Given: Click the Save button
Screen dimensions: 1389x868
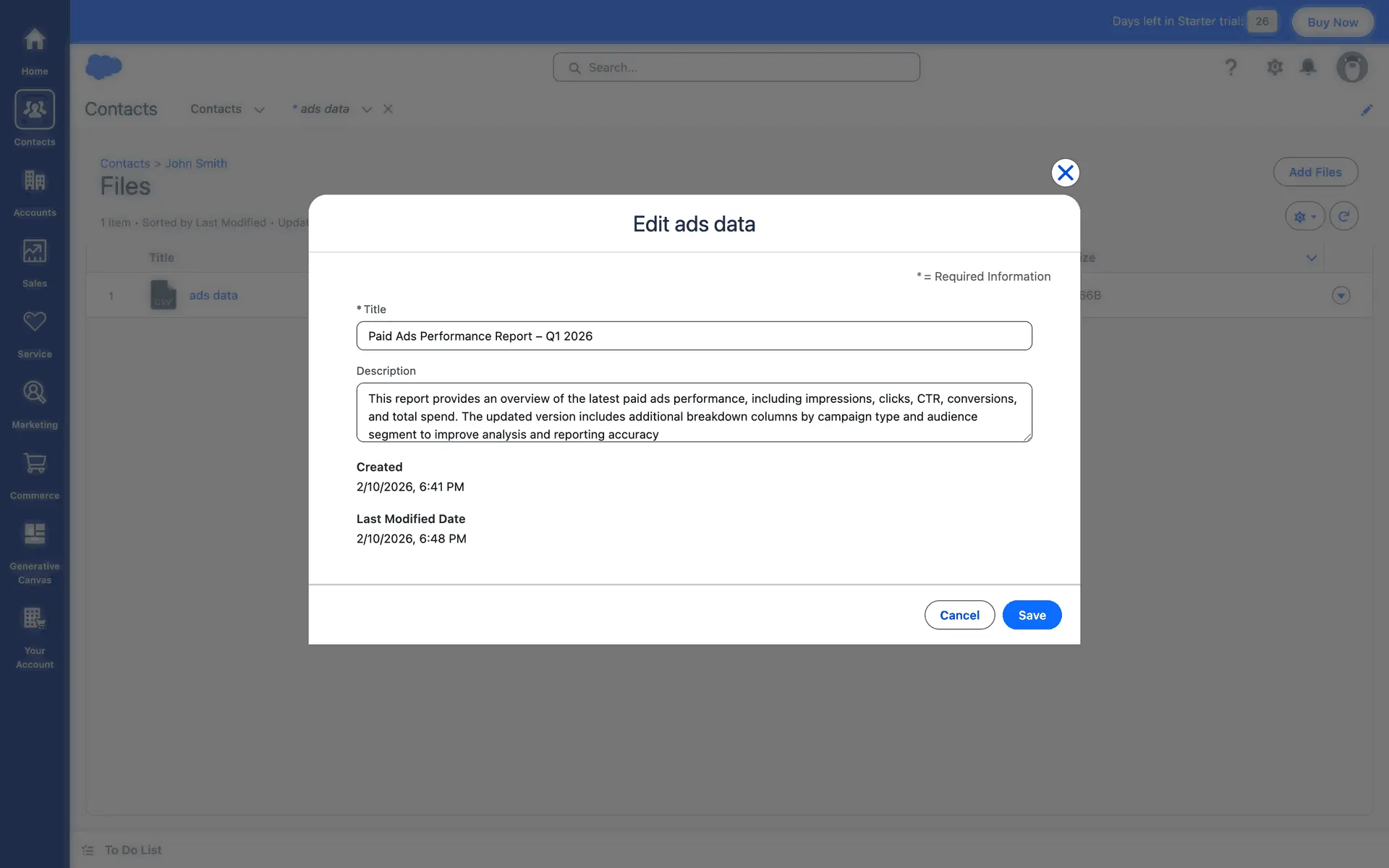Looking at the screenshot, I should click(1032, 615).
